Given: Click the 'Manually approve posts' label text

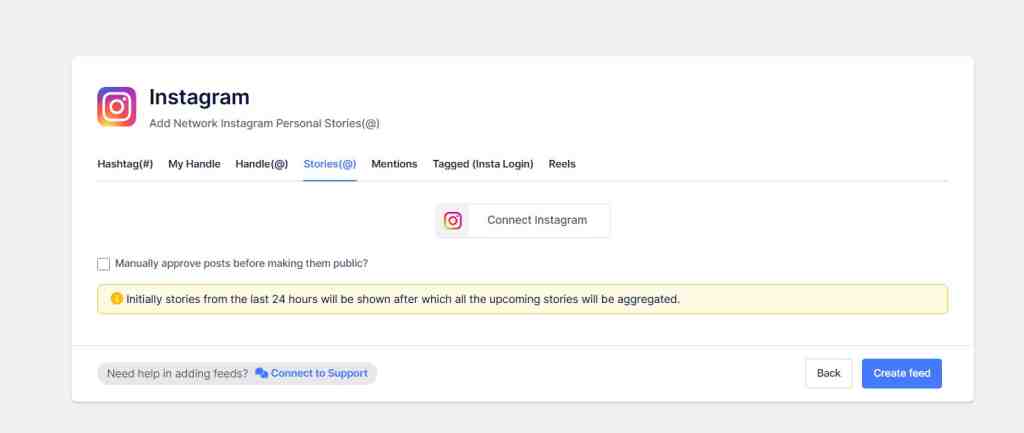Looking at the screenshot, I should [x=241, y=264].
